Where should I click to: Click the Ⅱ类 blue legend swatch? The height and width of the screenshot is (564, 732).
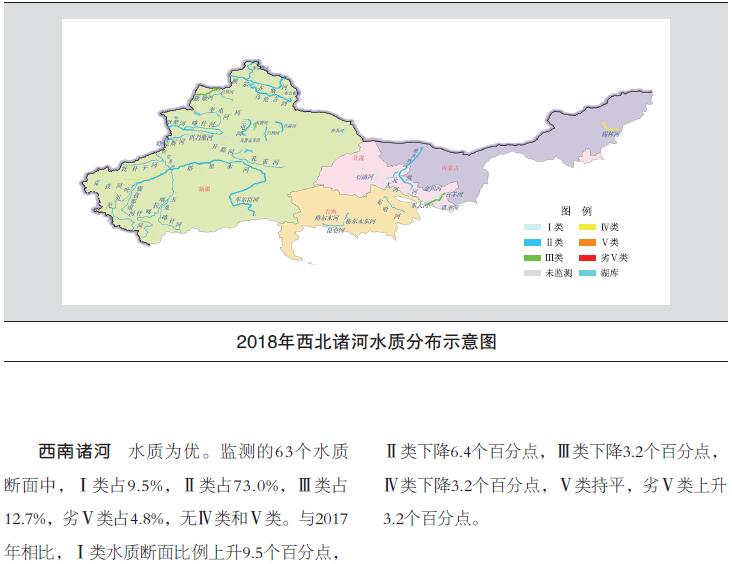point(534,243)
